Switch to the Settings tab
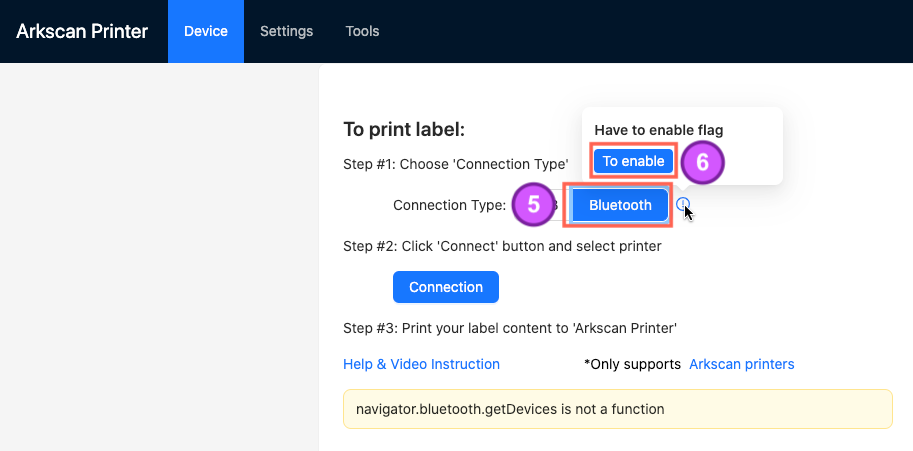The height and width of the screenshot is (451, 913). coord(286,31)
